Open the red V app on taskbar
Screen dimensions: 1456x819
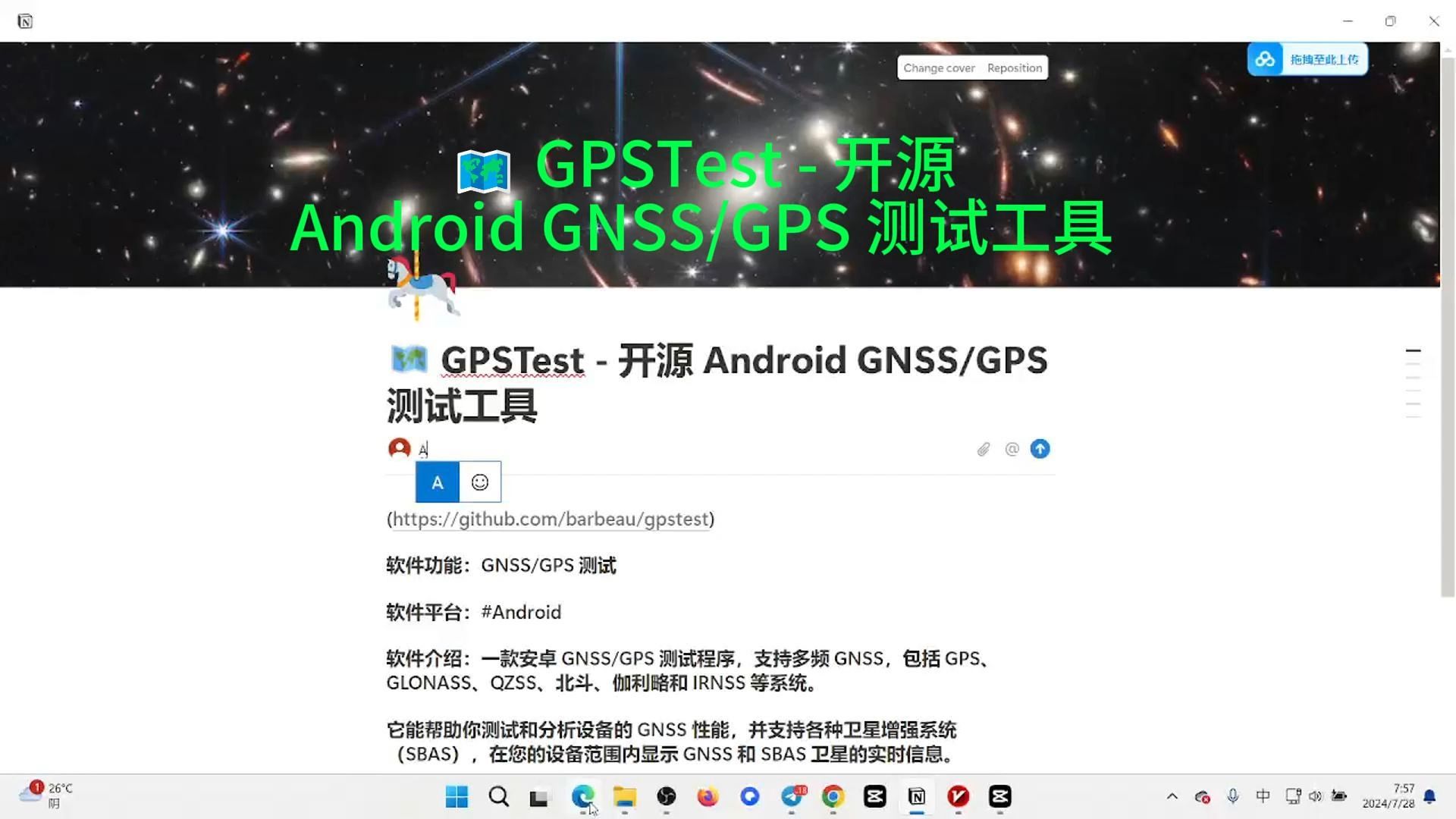point(958,797)
